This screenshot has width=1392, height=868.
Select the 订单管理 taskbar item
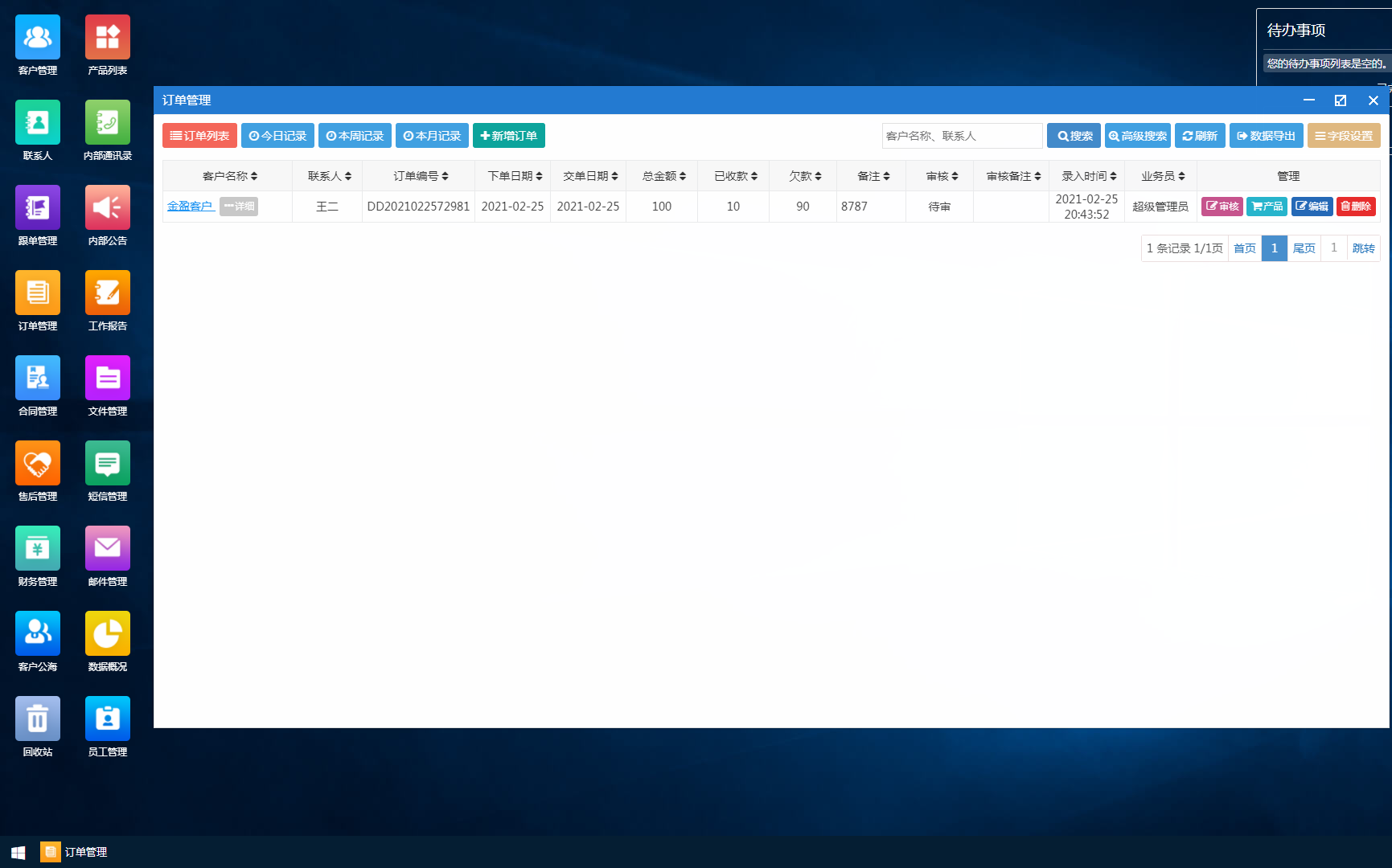(74, 852)
